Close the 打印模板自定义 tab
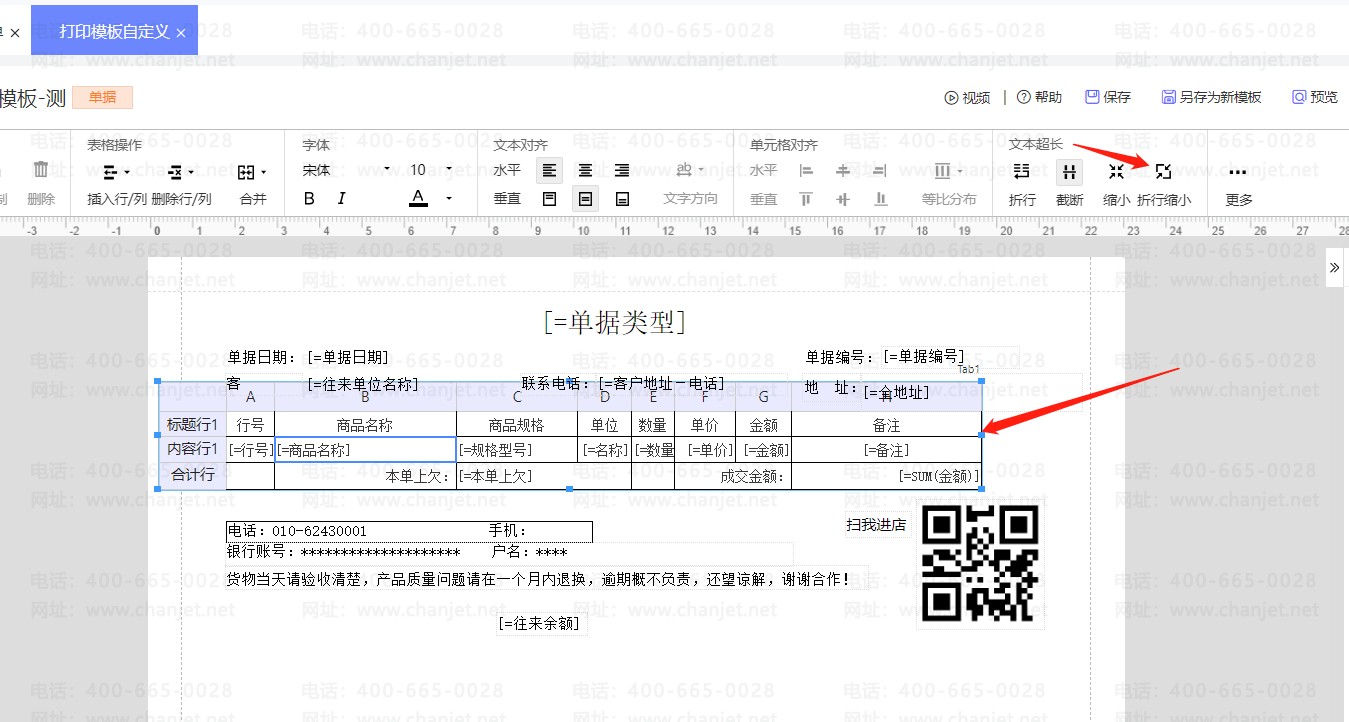The height and width of the screenshot is (722, 1349). (x=181, y=33)
